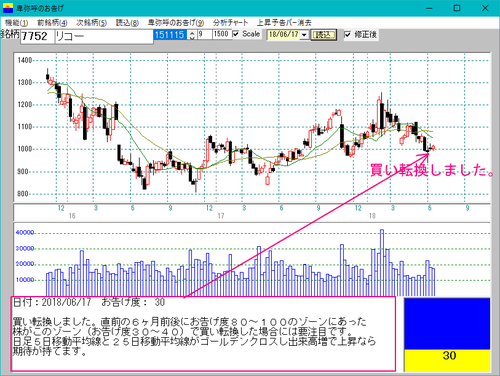Click the stock code field 7752
500x376 pixels.
[x=37, y=36]
